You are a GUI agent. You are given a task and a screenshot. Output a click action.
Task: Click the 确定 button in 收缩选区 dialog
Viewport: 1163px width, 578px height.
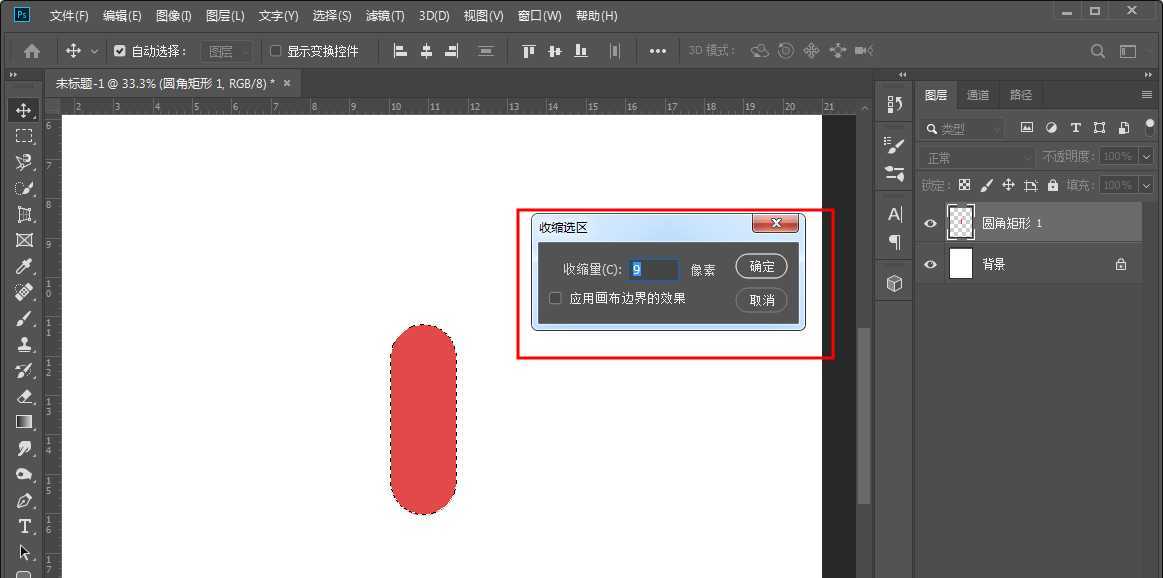click(x=761, y=266)
